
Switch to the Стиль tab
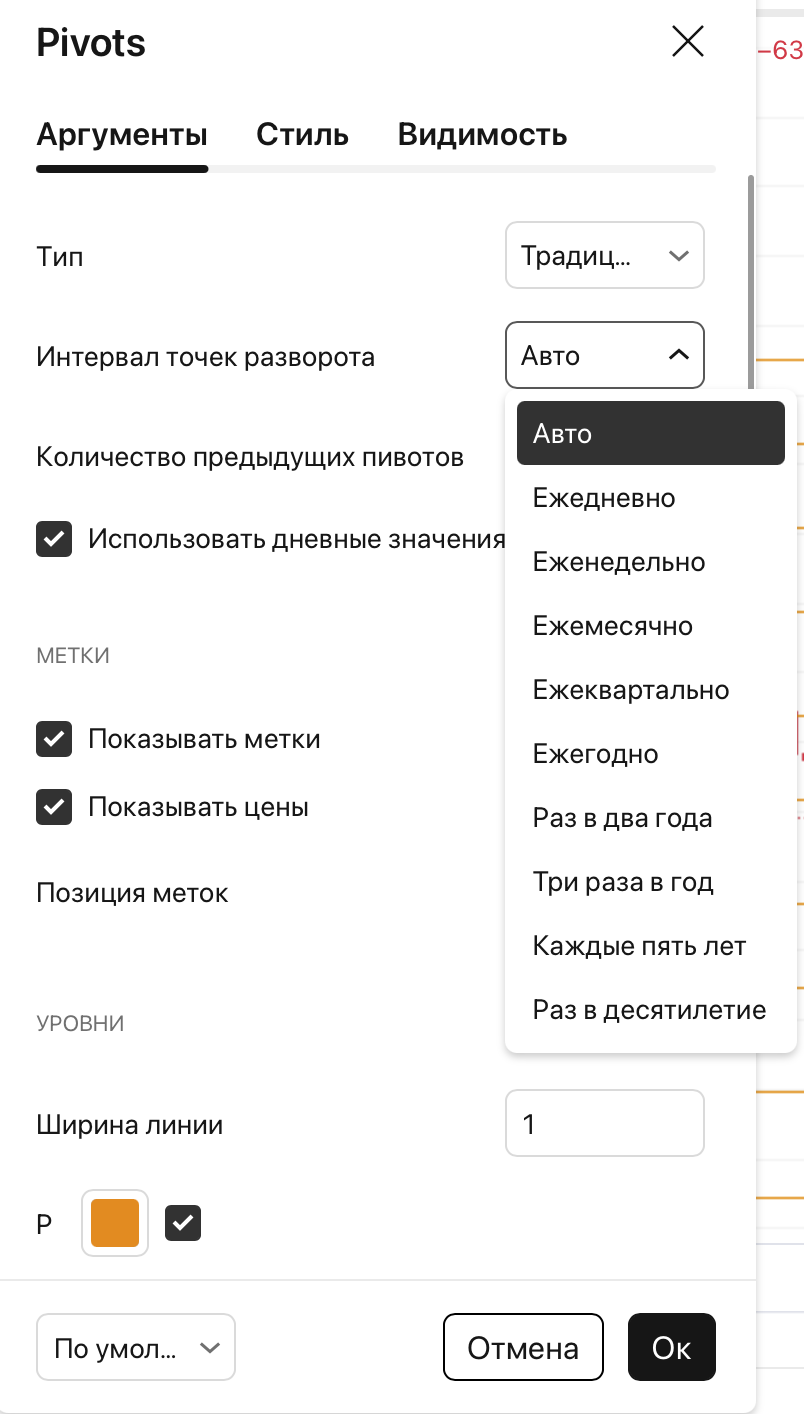click(x=302, y=134)
